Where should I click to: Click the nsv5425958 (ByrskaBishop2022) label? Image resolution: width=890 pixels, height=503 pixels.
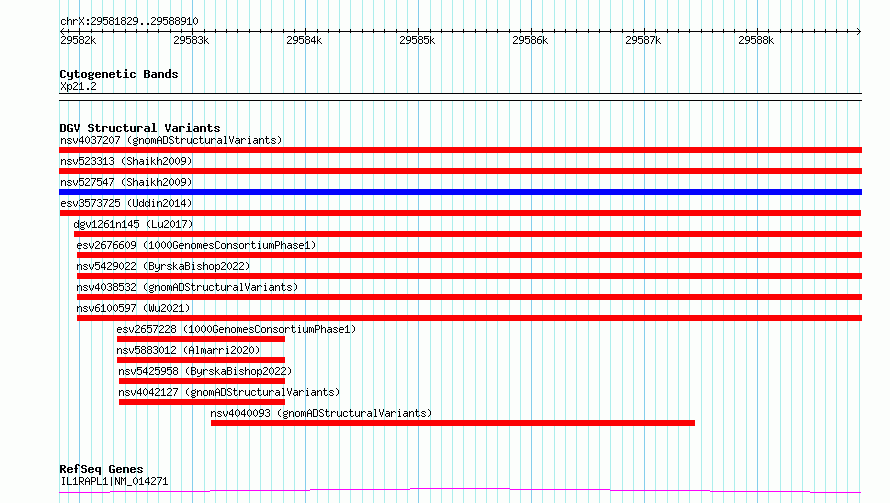(x=205, y=371)
